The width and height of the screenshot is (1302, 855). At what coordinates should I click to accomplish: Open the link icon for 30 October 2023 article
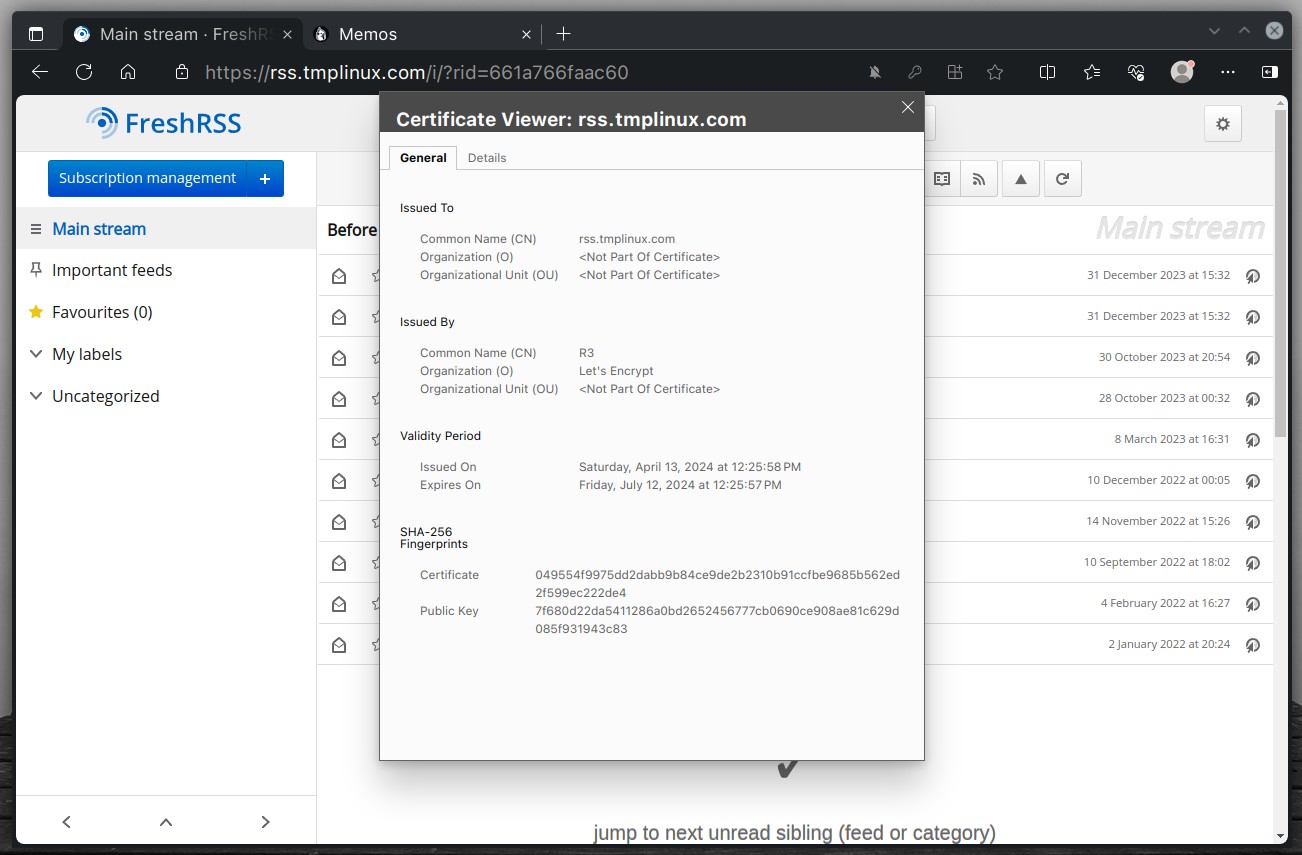pos(1253,358)
